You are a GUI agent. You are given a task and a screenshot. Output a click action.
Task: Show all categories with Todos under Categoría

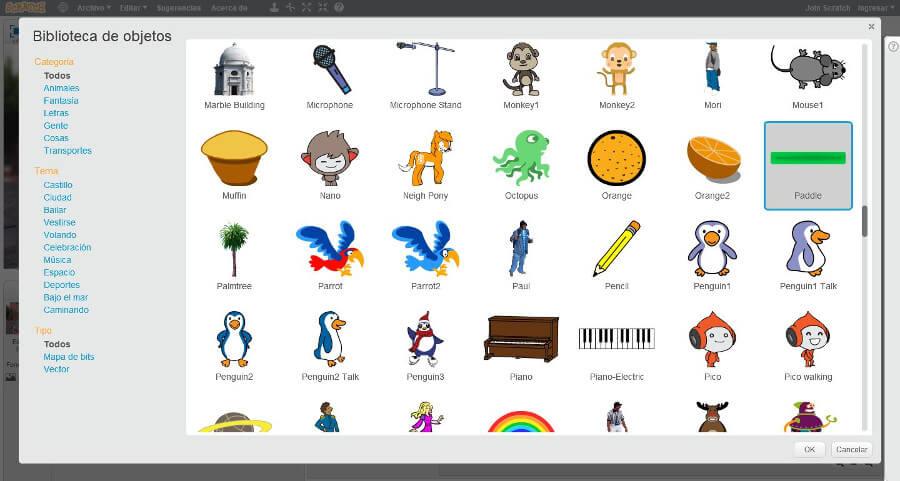(57, 76)
